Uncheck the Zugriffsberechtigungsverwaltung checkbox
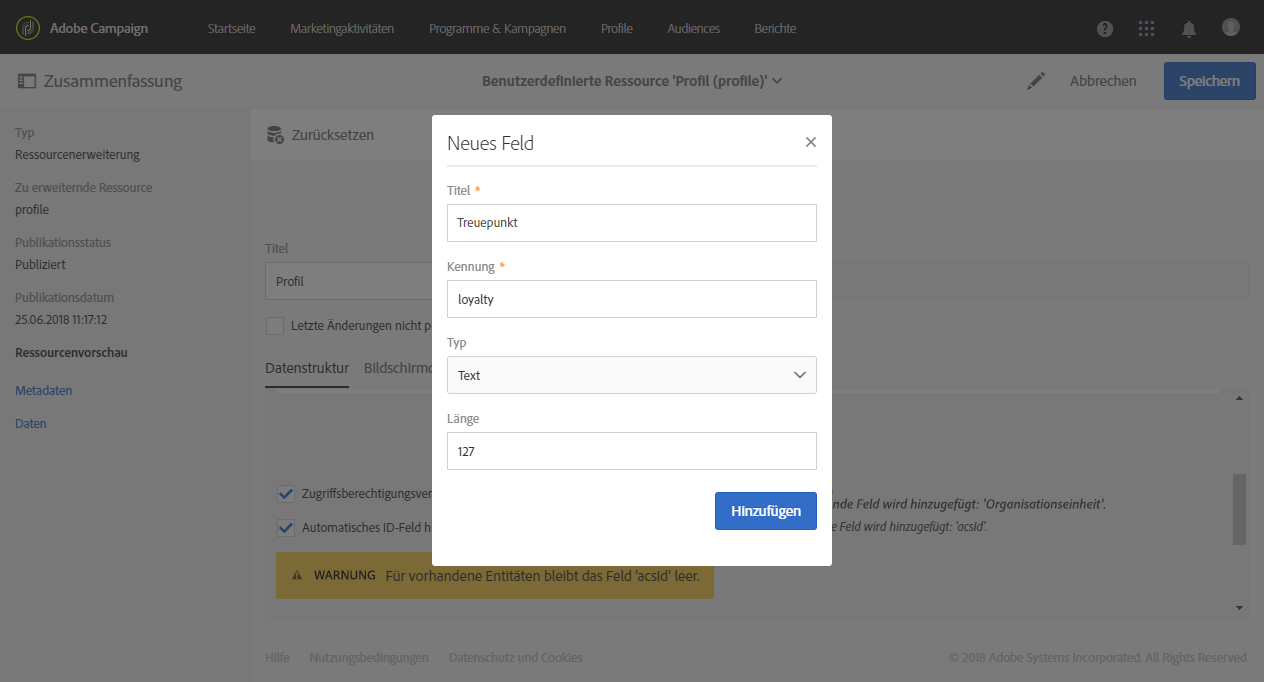The image size is (1264, 682). point(286,493)
